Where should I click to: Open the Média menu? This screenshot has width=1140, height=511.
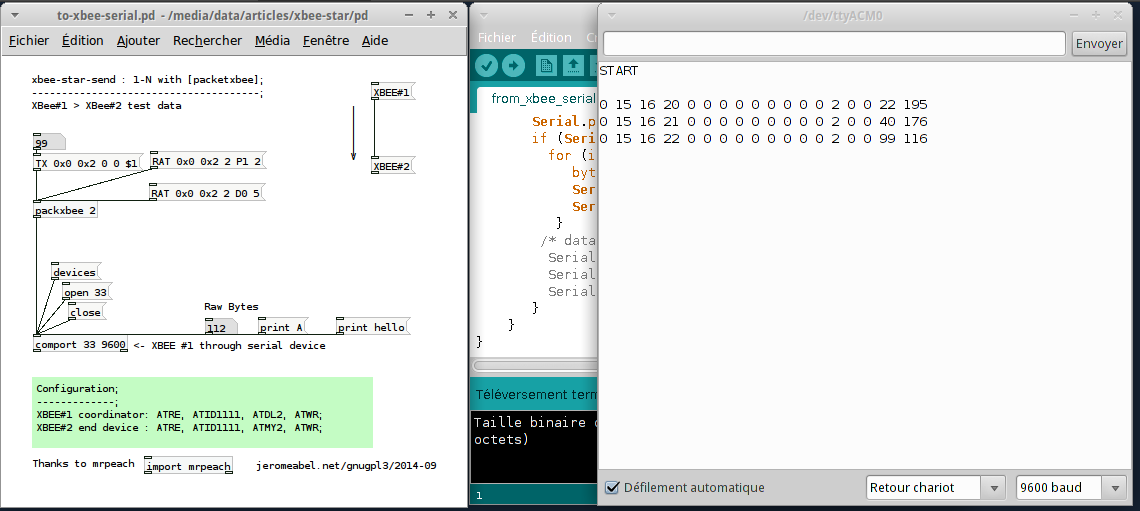(273, 41)
